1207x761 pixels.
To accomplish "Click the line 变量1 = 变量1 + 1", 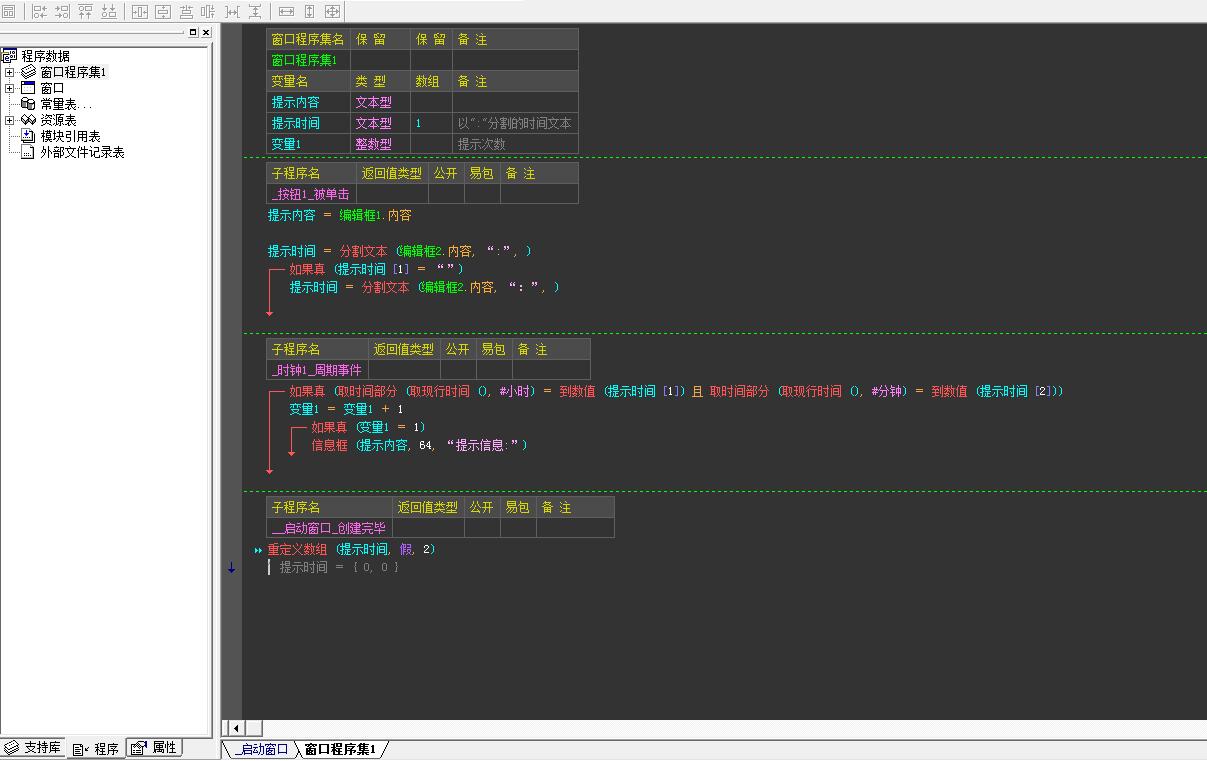I will click(346, 409).
